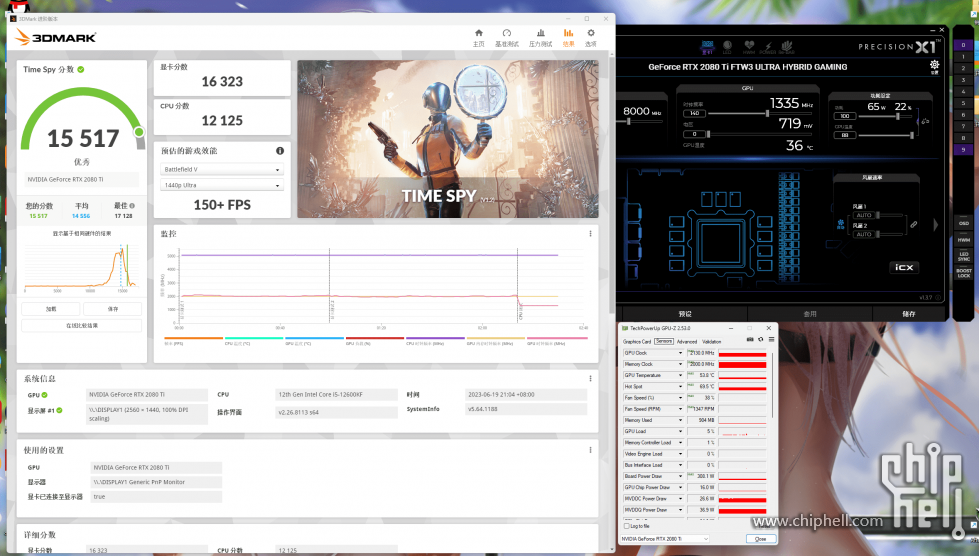
Task: Toggle LED SYNC in Precision X1 sidebar
Action: click(963, 256)
